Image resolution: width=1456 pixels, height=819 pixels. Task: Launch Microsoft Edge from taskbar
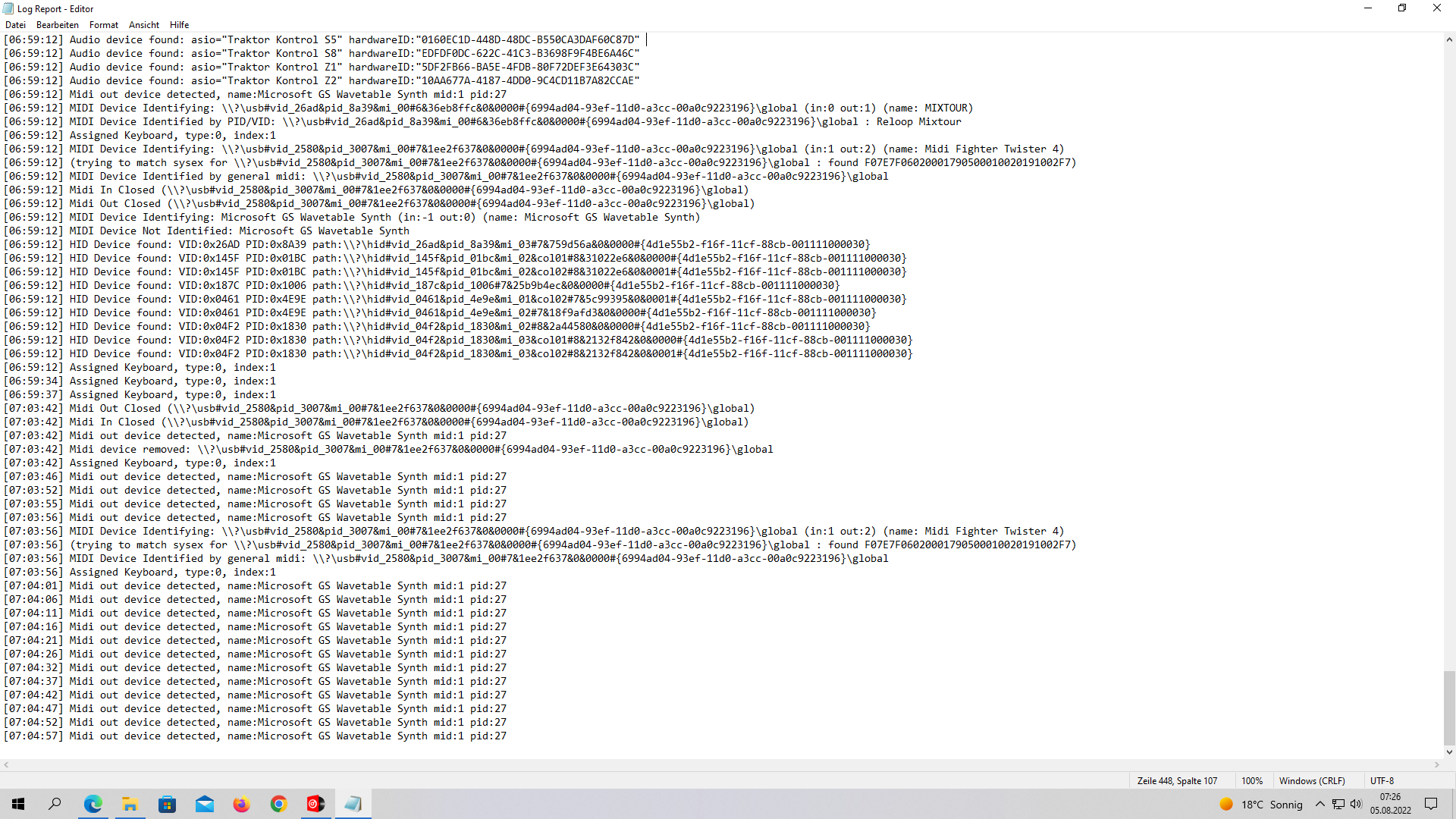coord(93,804)
